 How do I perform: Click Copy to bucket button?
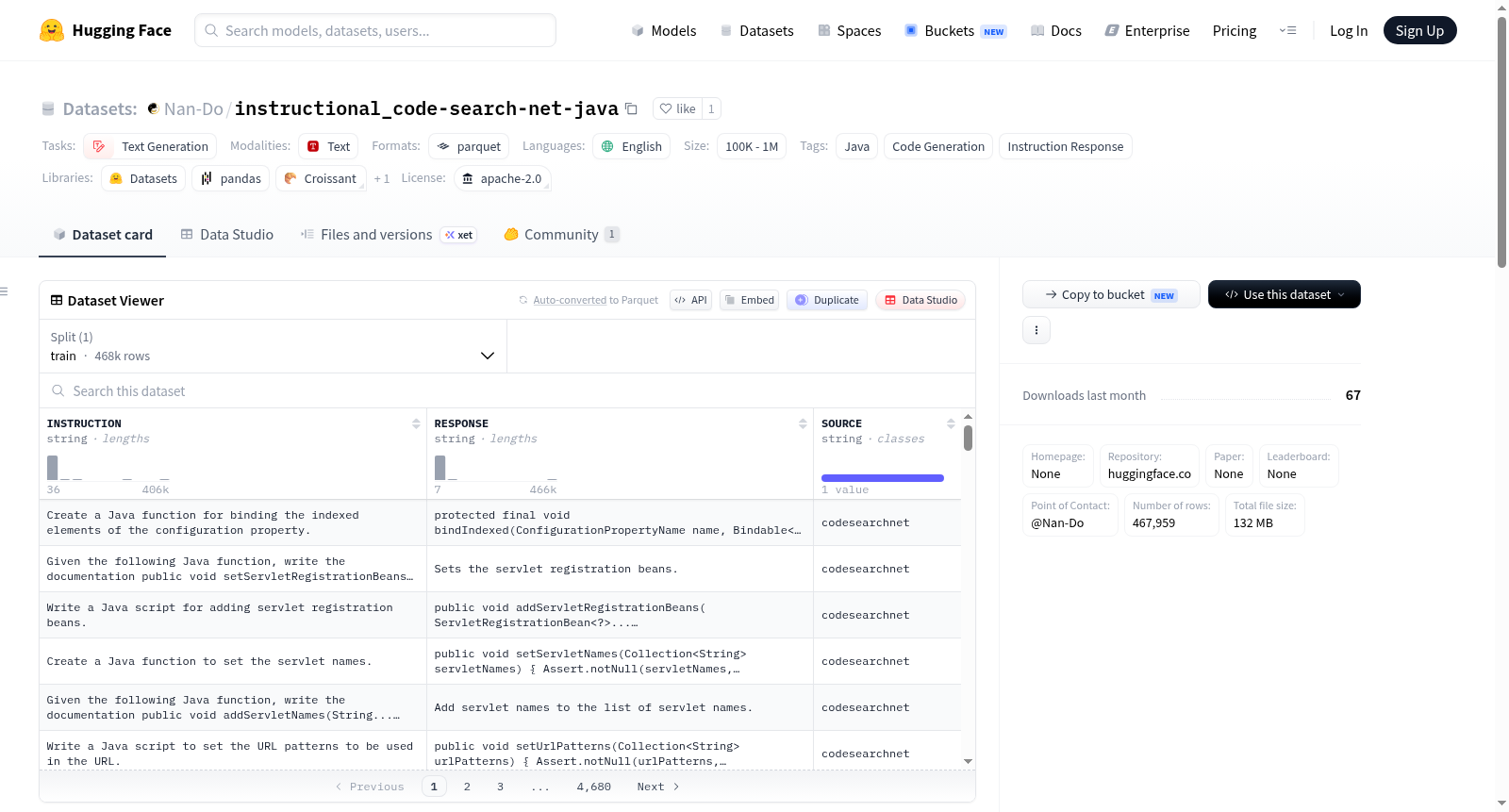[x=1111, y=294]
